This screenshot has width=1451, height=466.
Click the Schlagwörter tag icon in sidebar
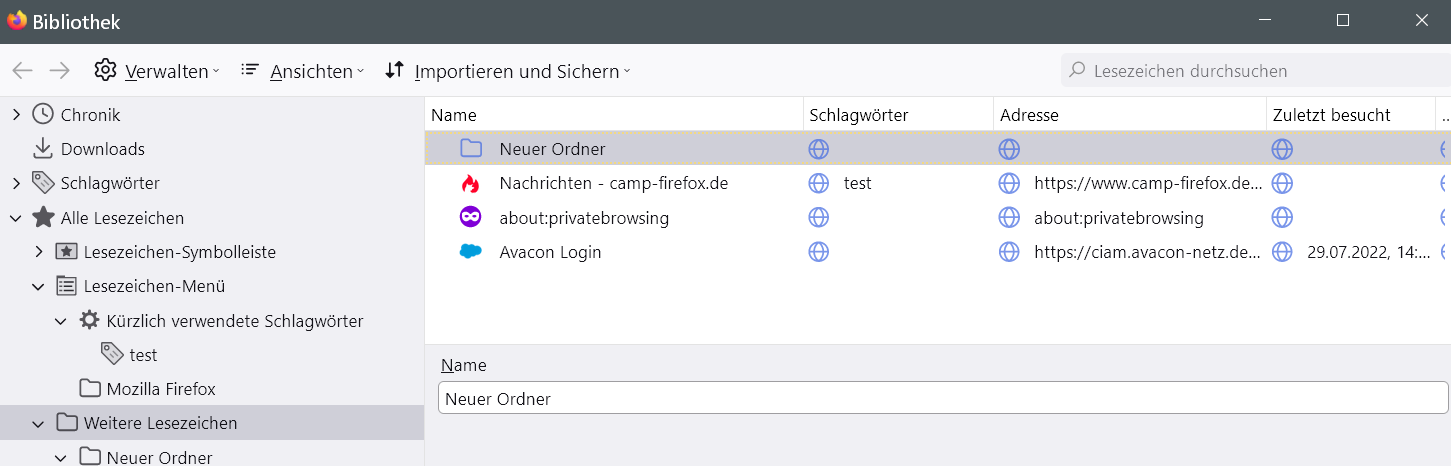click(43, 183)
